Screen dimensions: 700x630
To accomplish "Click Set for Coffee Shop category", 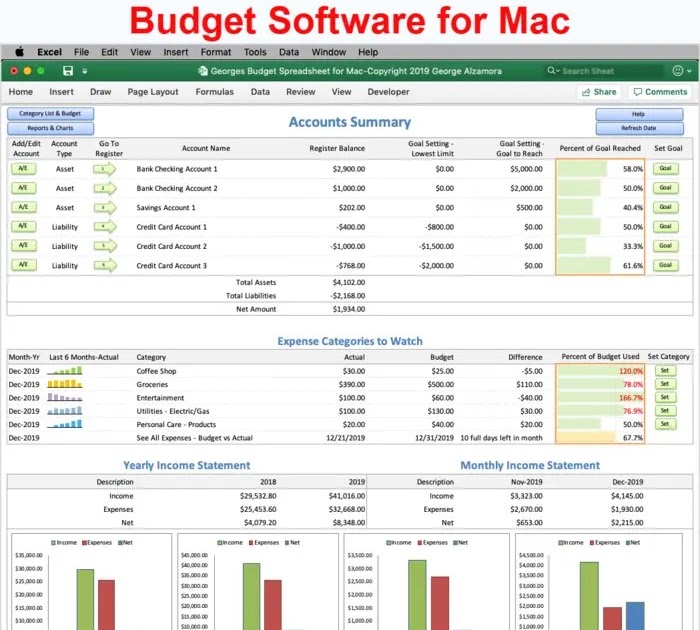I will (x=665, y=371).
